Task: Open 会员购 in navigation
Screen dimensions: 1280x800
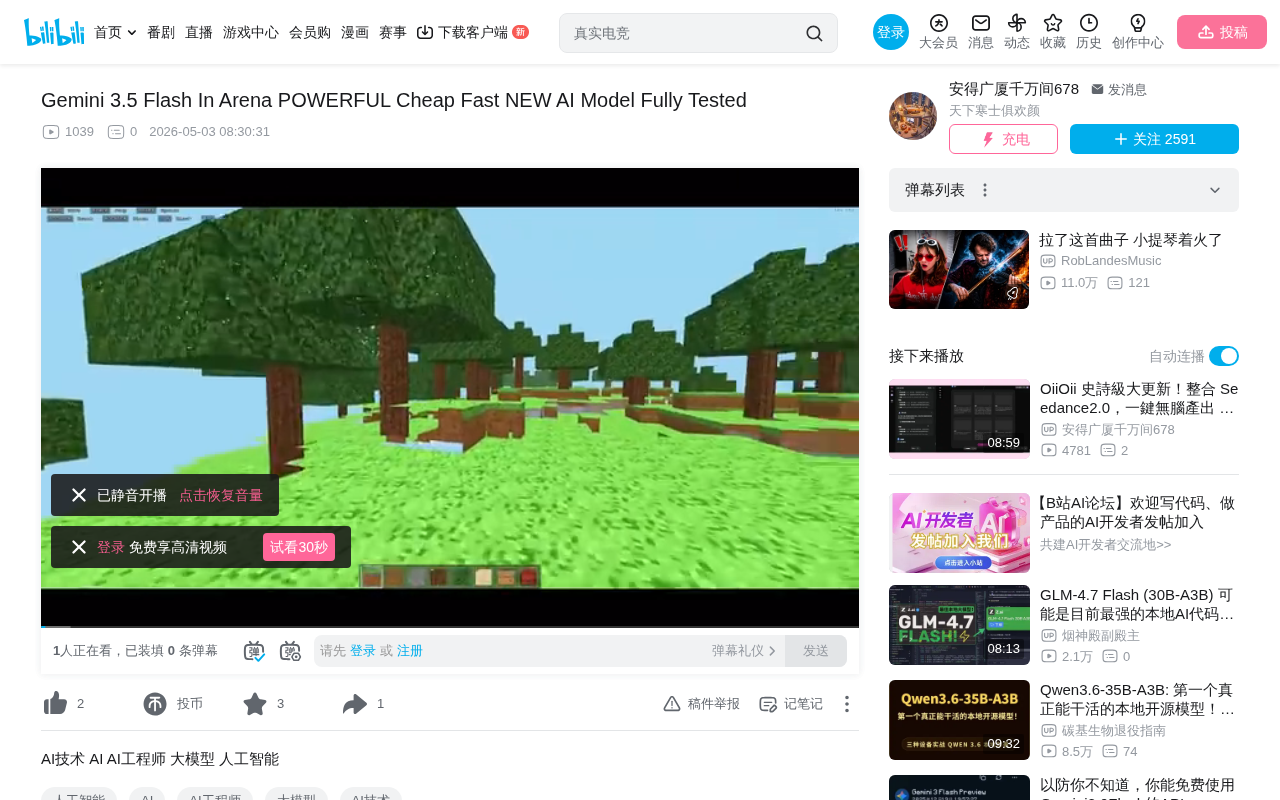Action: pos(310,33)
